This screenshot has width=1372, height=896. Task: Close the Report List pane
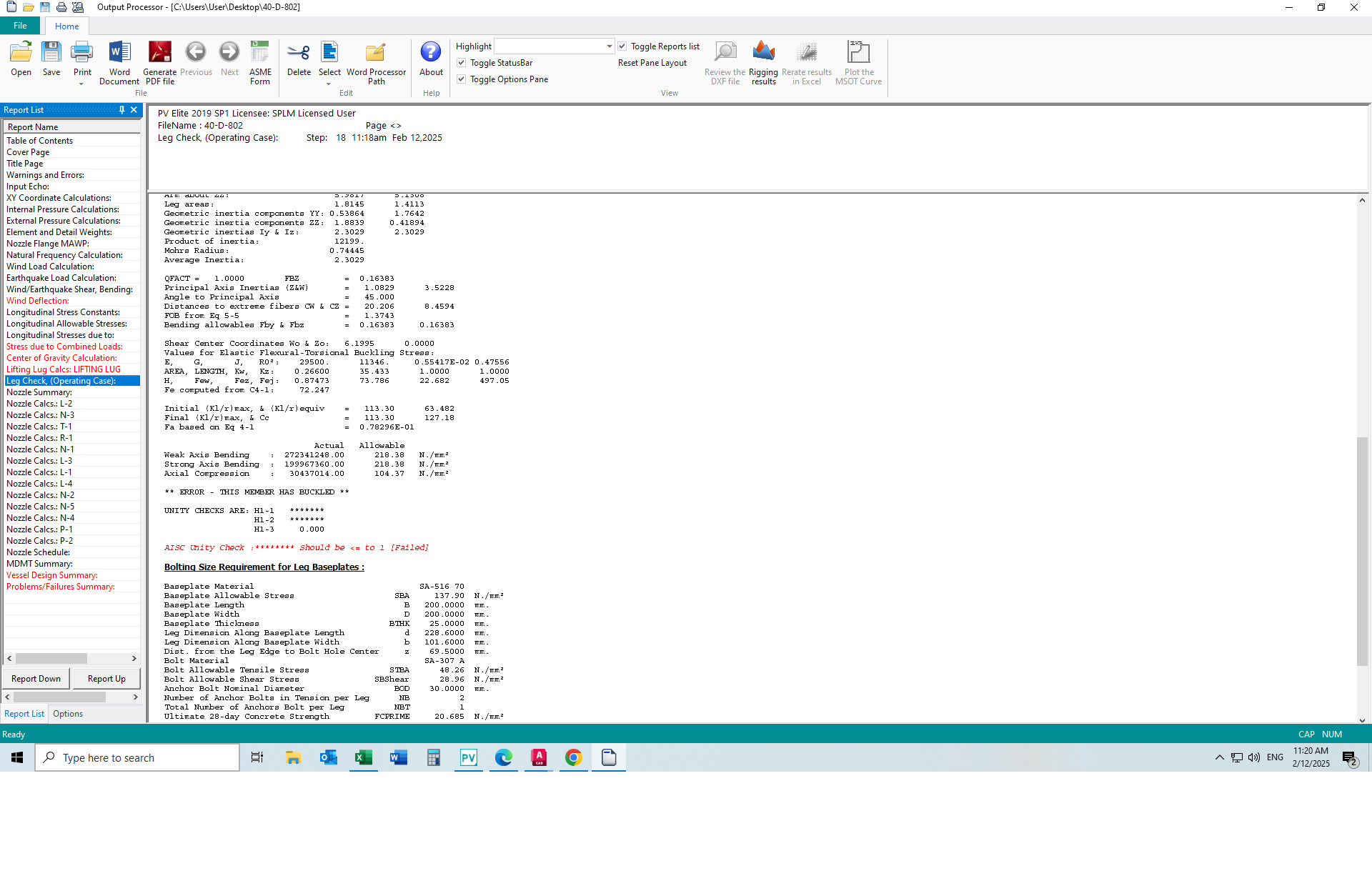coord(134,110)
